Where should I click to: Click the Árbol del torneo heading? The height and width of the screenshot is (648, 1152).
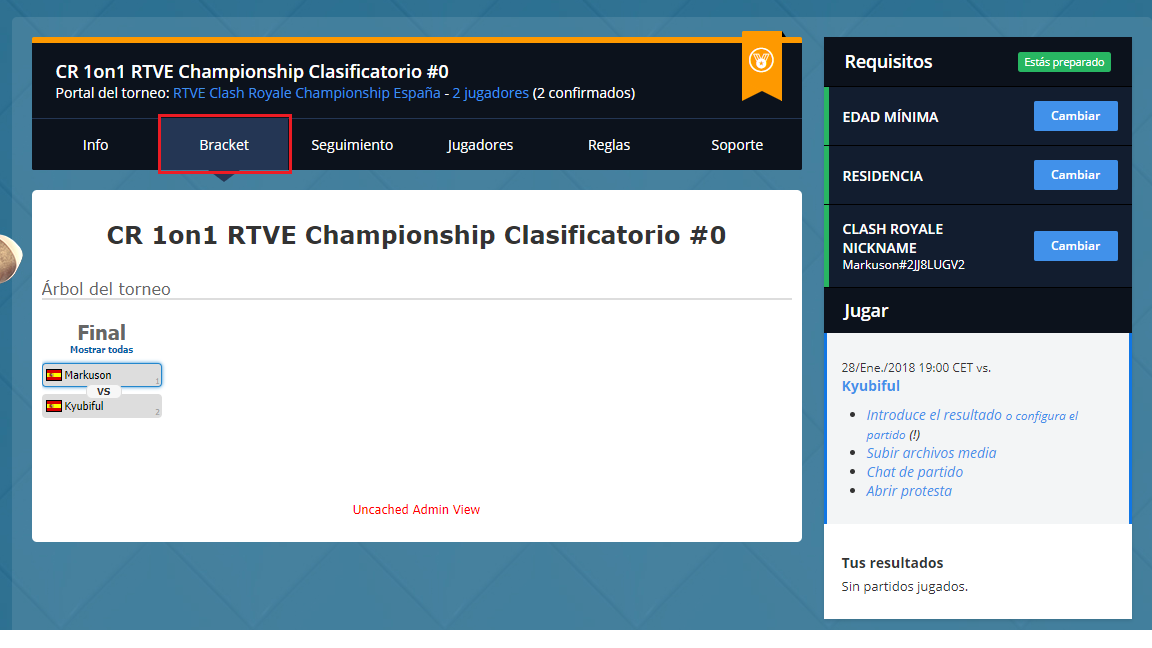coord(106,289)
